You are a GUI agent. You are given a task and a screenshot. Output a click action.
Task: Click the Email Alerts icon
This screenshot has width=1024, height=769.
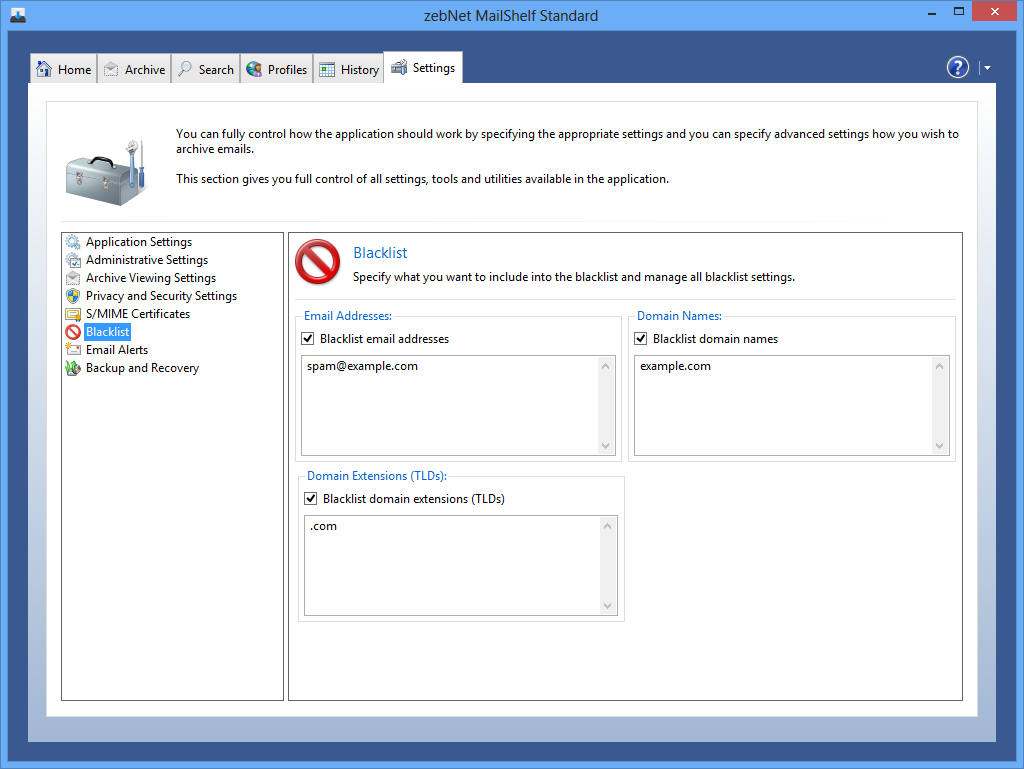coord(72,350)
